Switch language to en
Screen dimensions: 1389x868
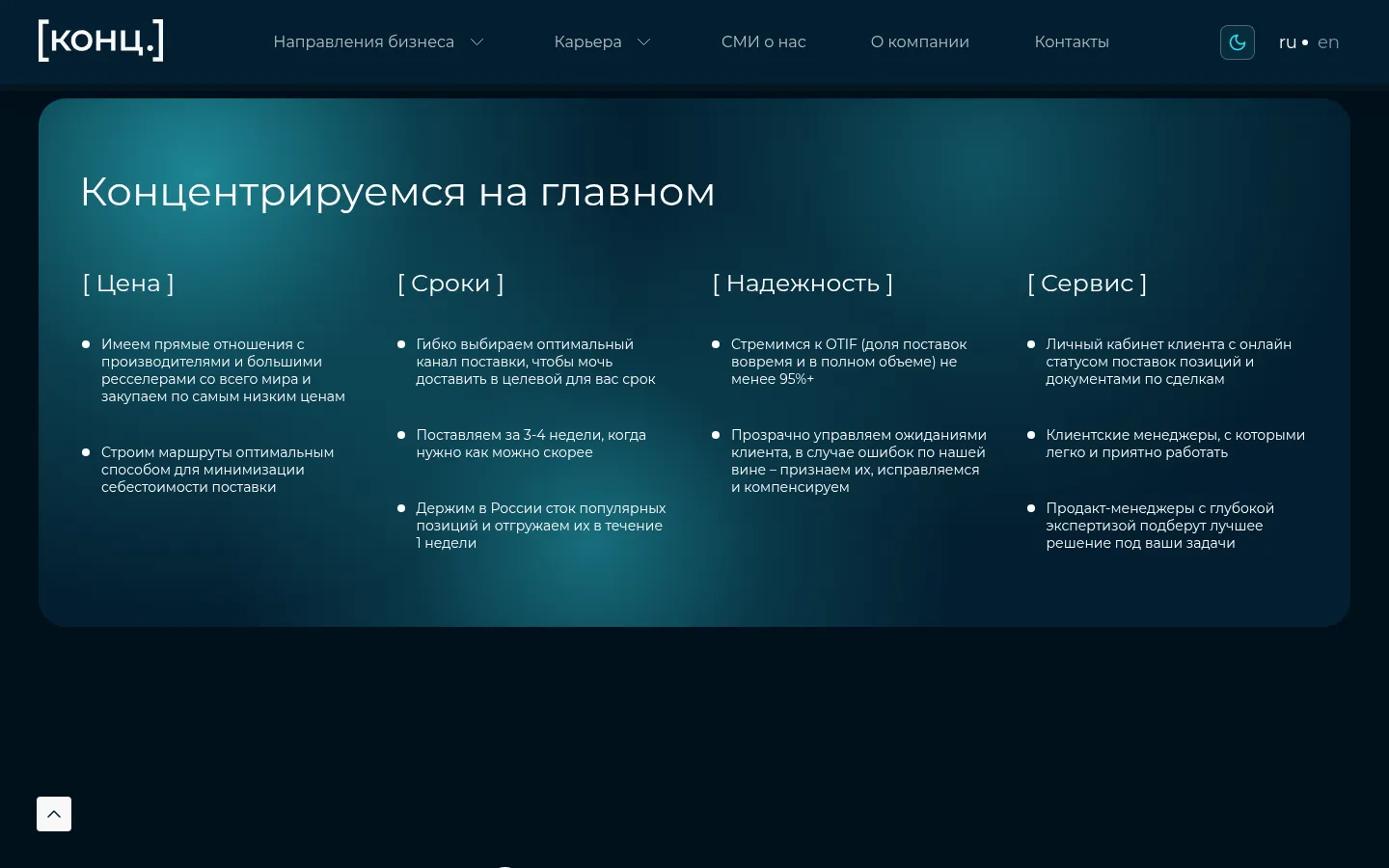[1328, 42]
